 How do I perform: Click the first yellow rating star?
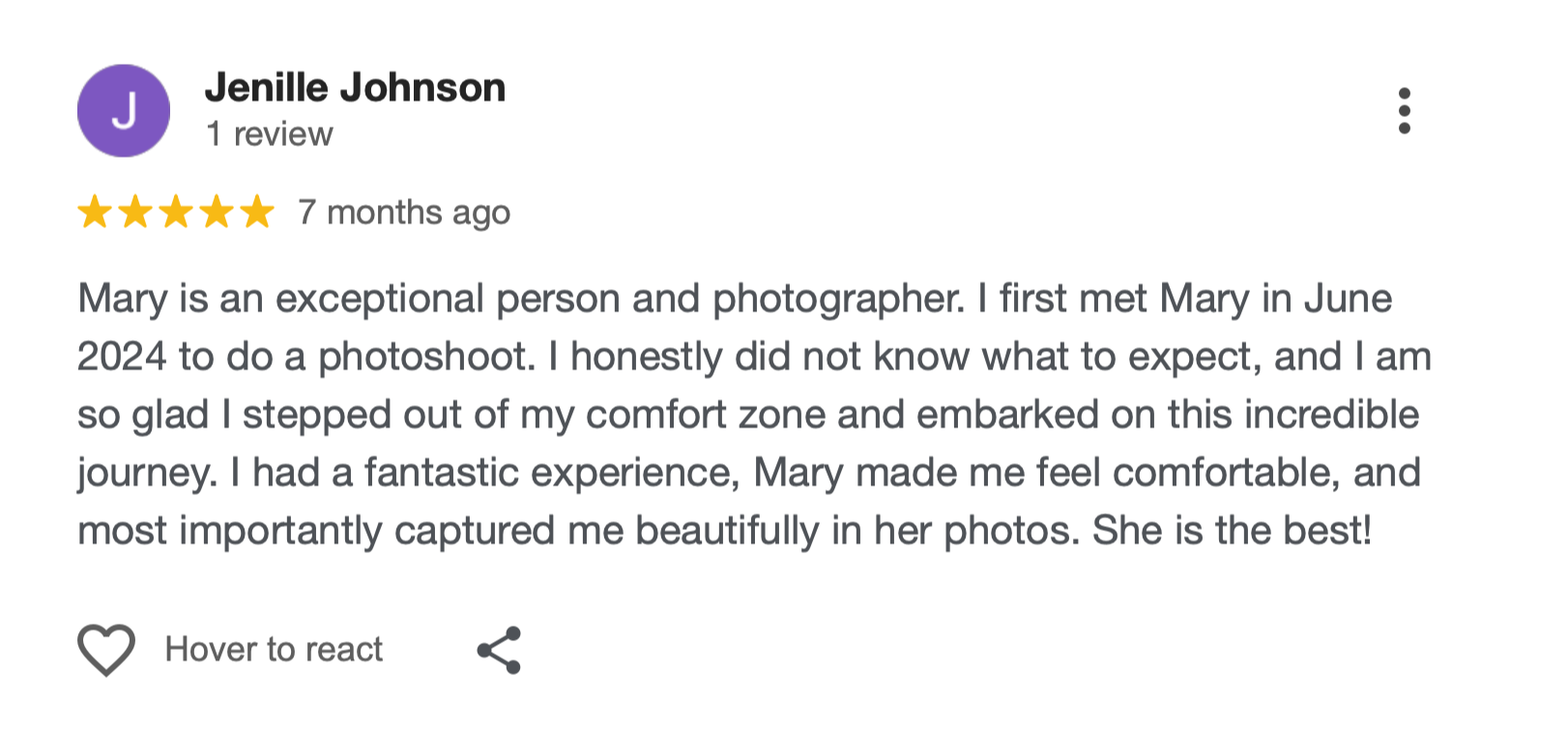pyautogui.click(x=95, y=212)
